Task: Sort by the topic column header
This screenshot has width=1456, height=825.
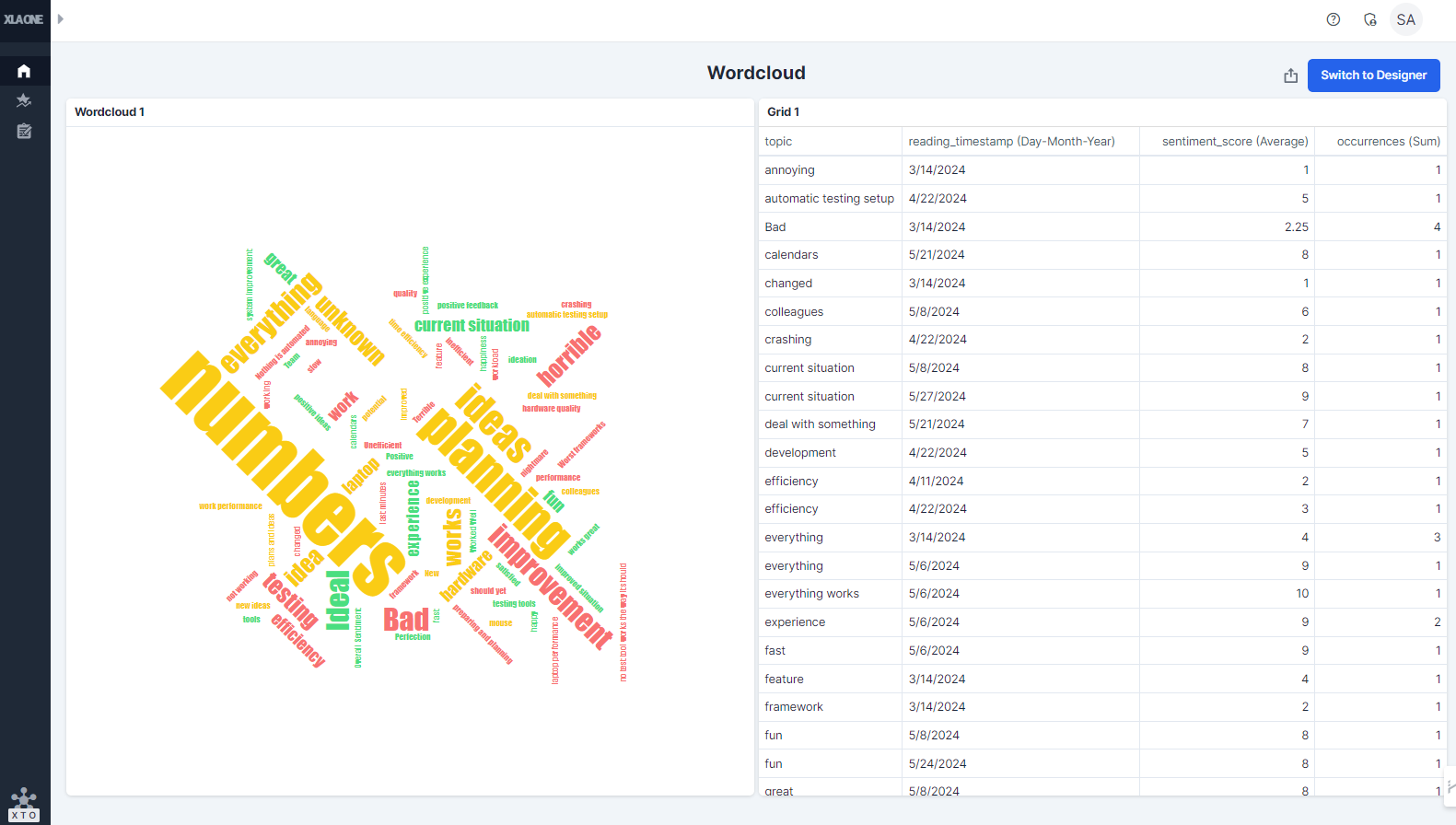Action: [x=778, y=141]
